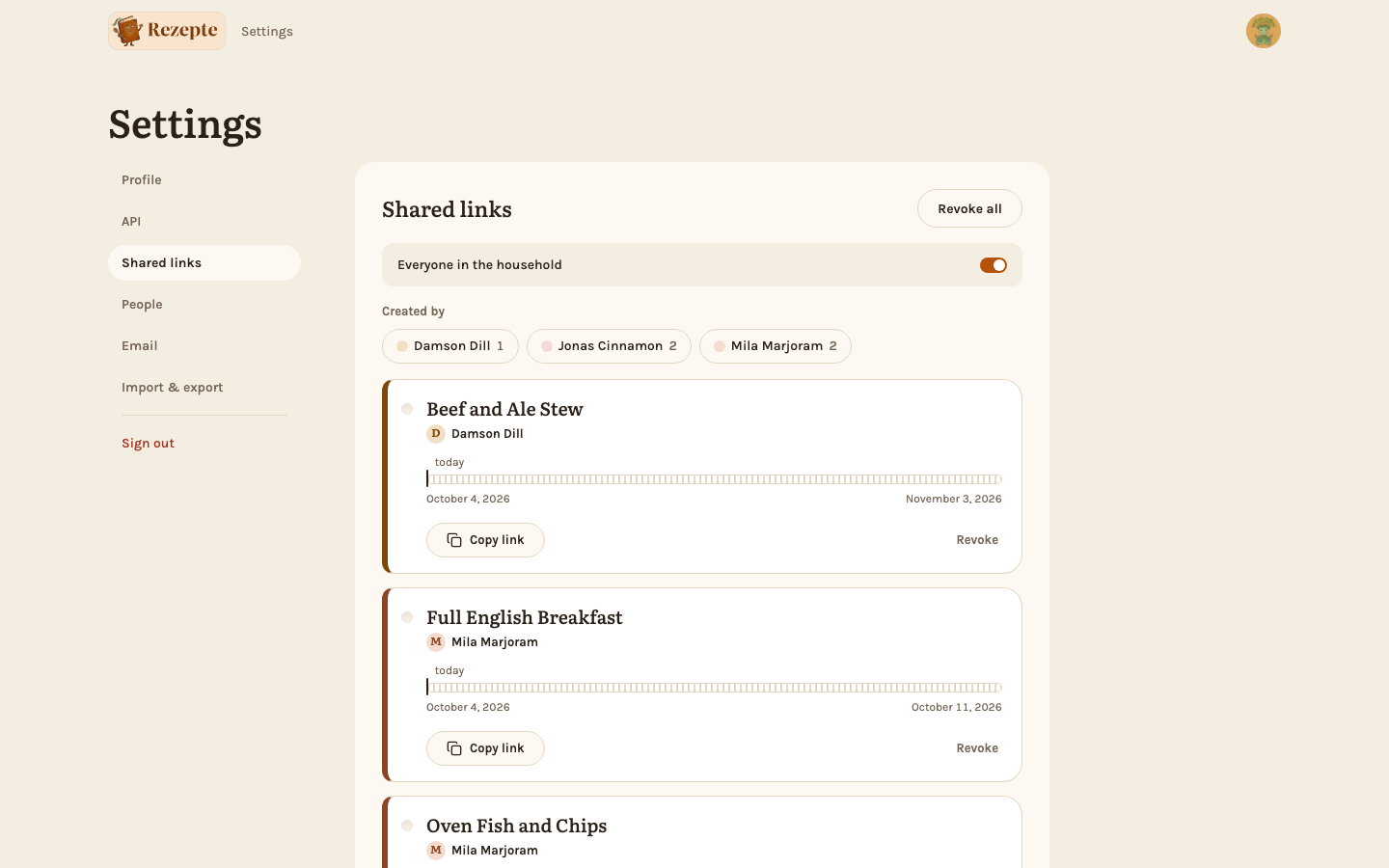Open the user avatar in top right
The width and height of the screenshot is (1389, 868).
pyautogui.click(x=1263, y=31)
